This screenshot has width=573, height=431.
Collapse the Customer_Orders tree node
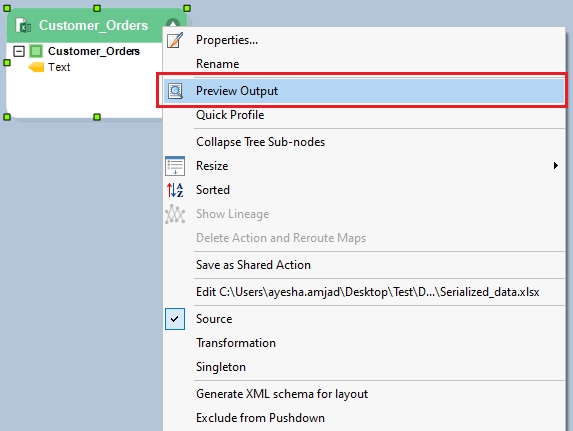click(x=19, y=51)
